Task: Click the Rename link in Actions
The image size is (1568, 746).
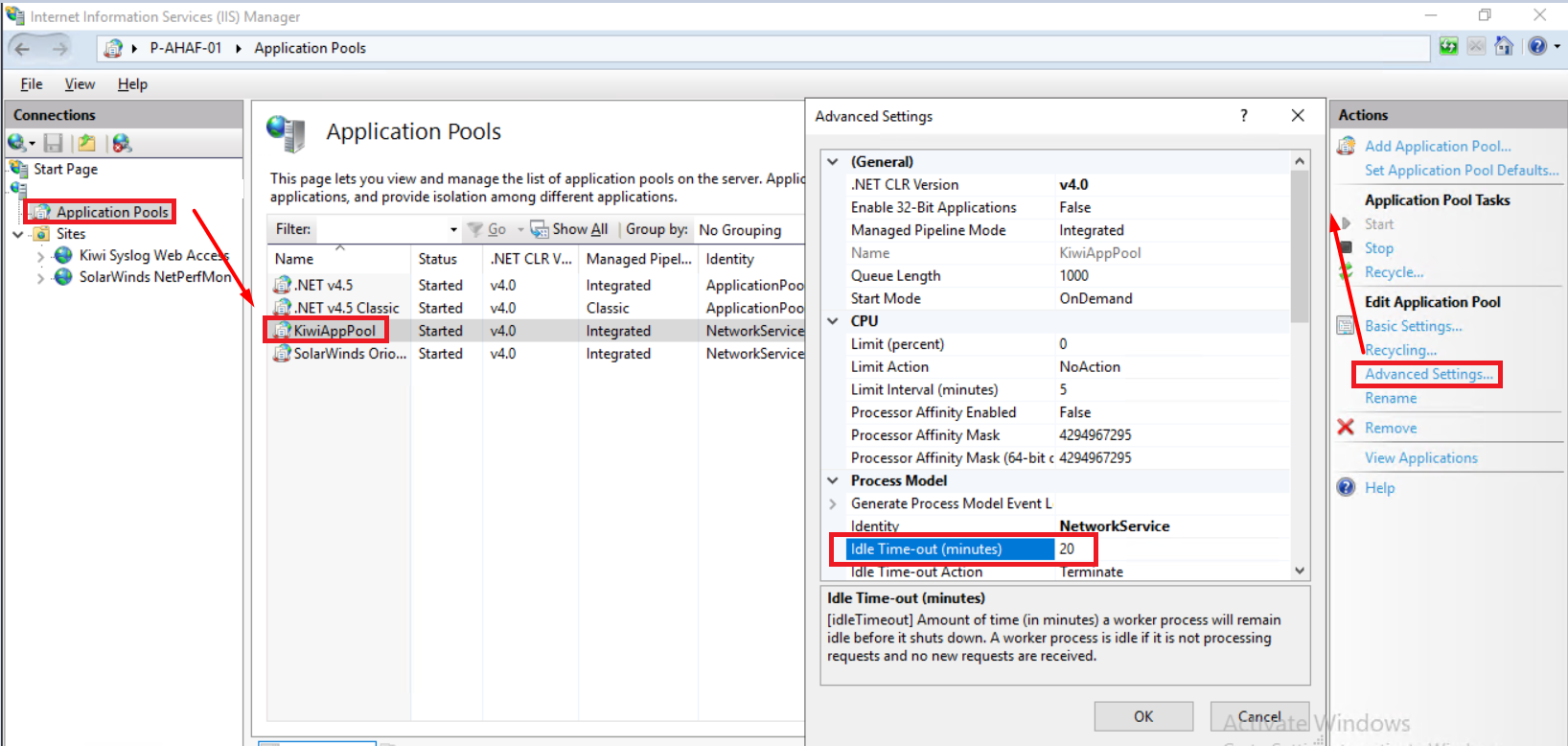Action: [x=1391, y=398]
